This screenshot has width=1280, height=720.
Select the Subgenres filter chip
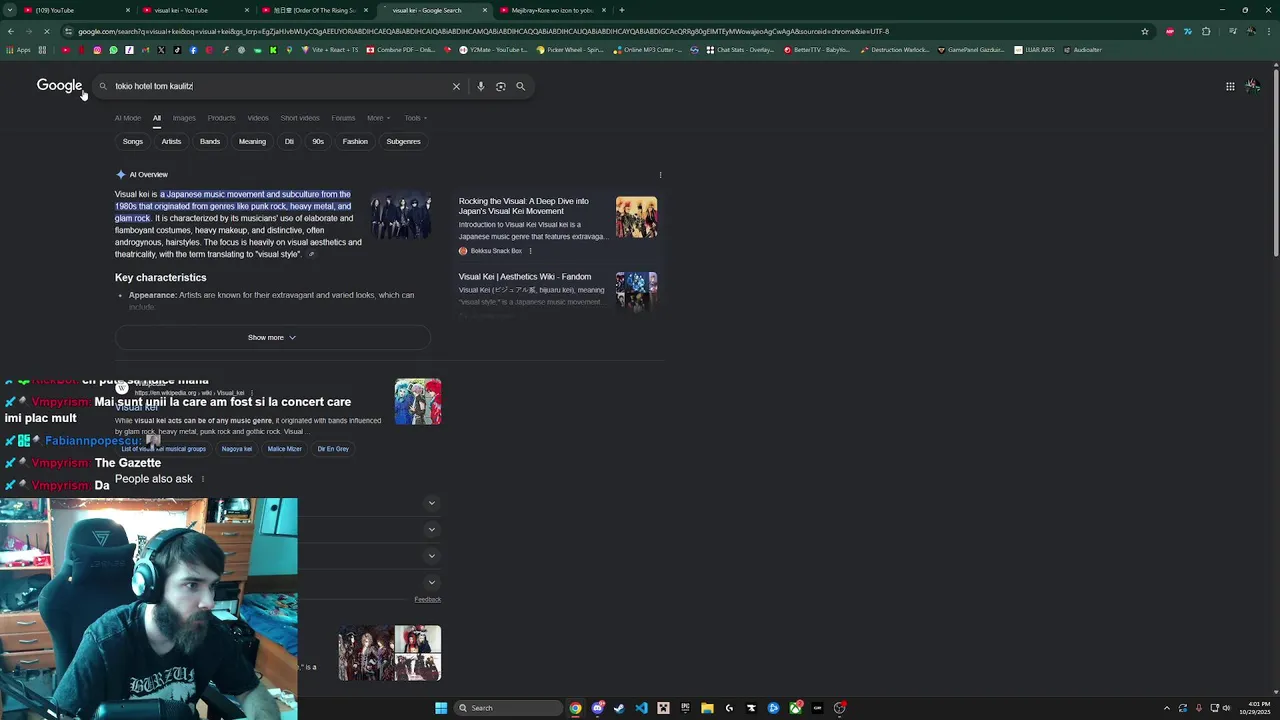(404, 141)
